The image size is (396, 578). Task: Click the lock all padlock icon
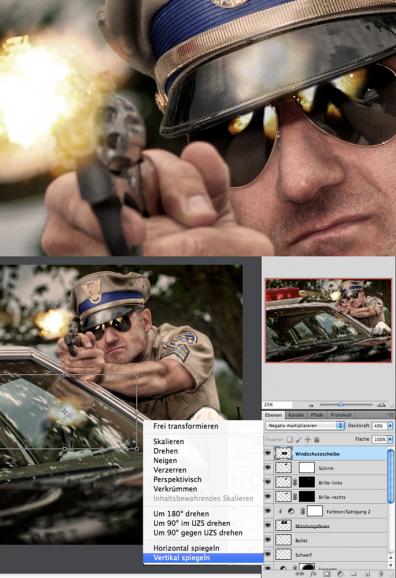[x=316, y=439]
